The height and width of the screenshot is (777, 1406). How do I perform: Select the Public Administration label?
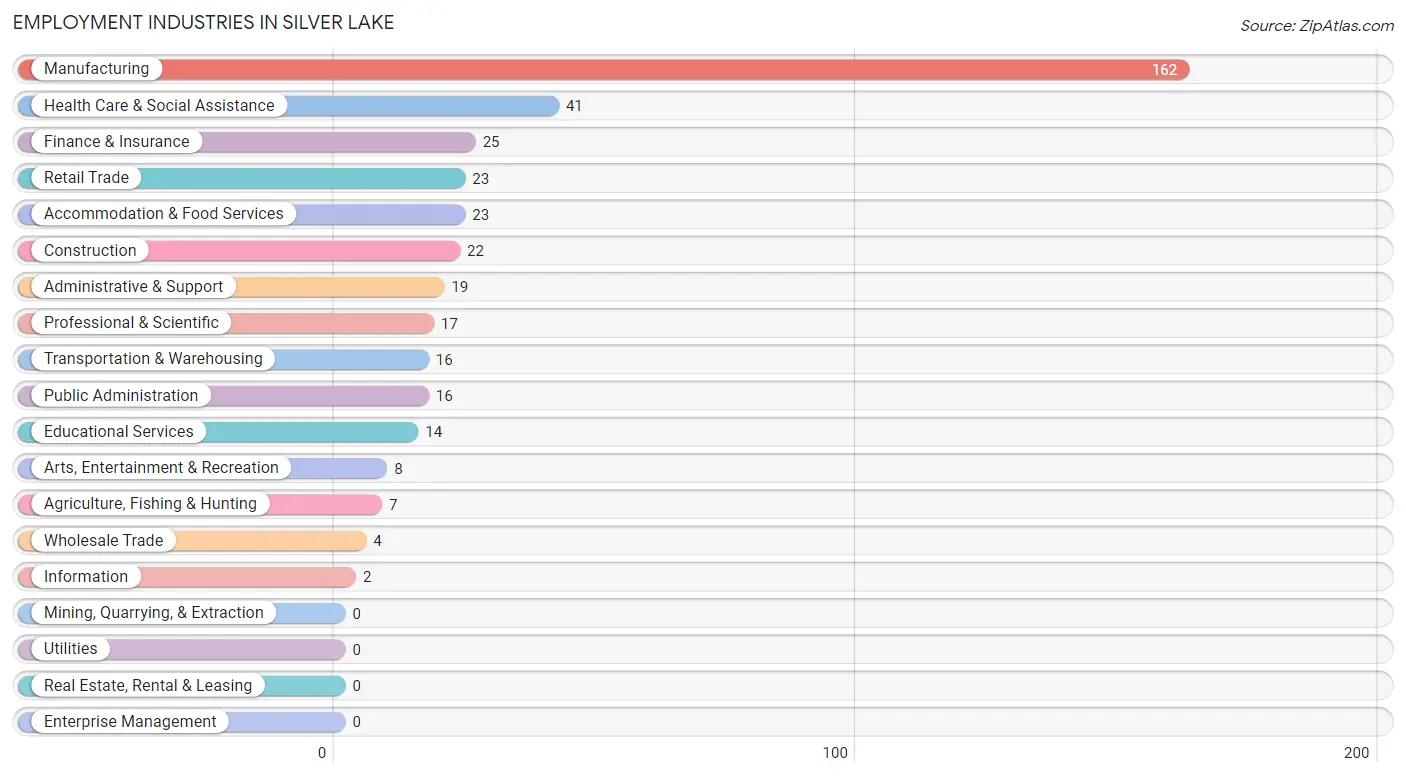pyautogui.click(x=121, y=395)
